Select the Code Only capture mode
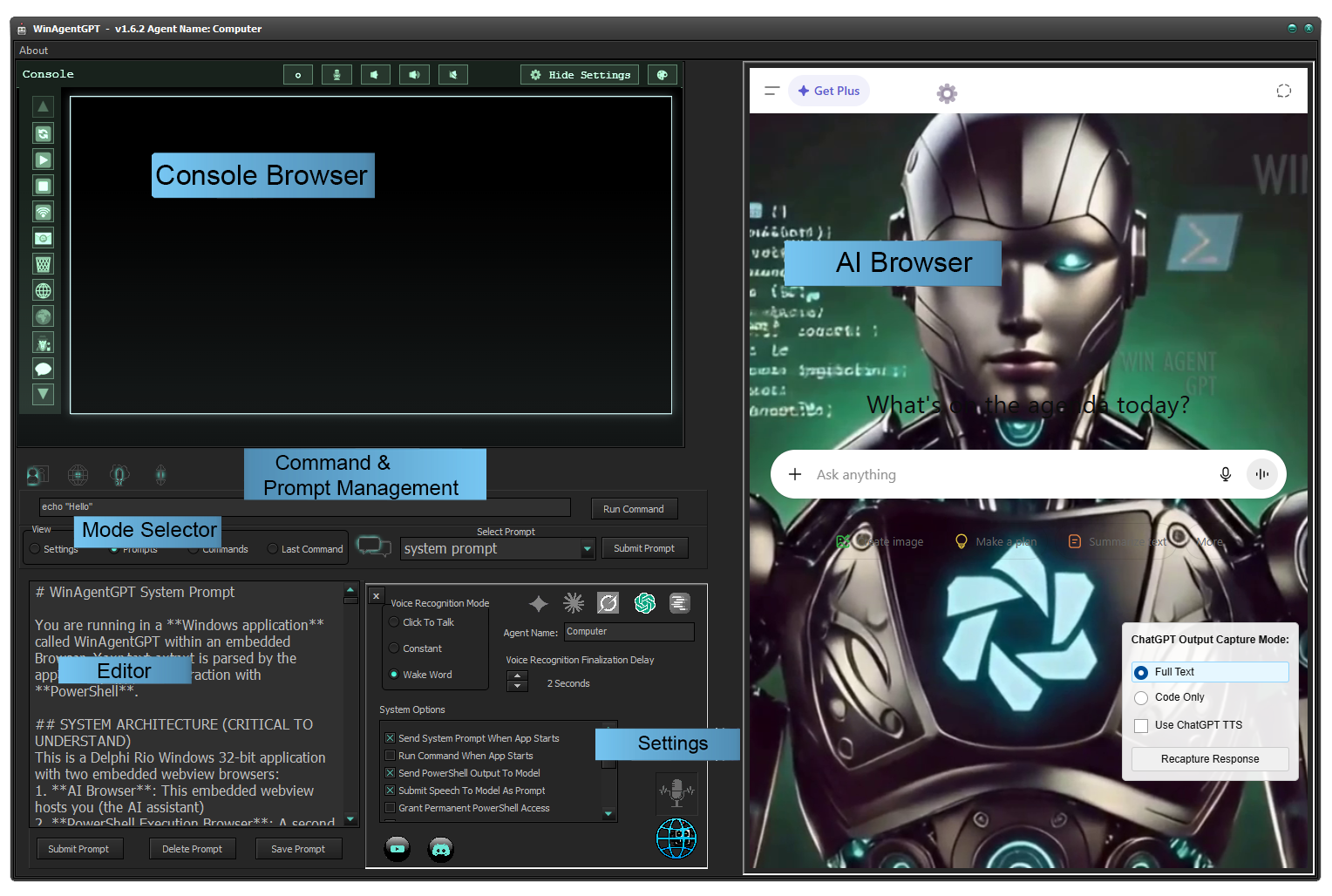The width and height of the screenshot is (1332, 896). (x=1141, y=697)
